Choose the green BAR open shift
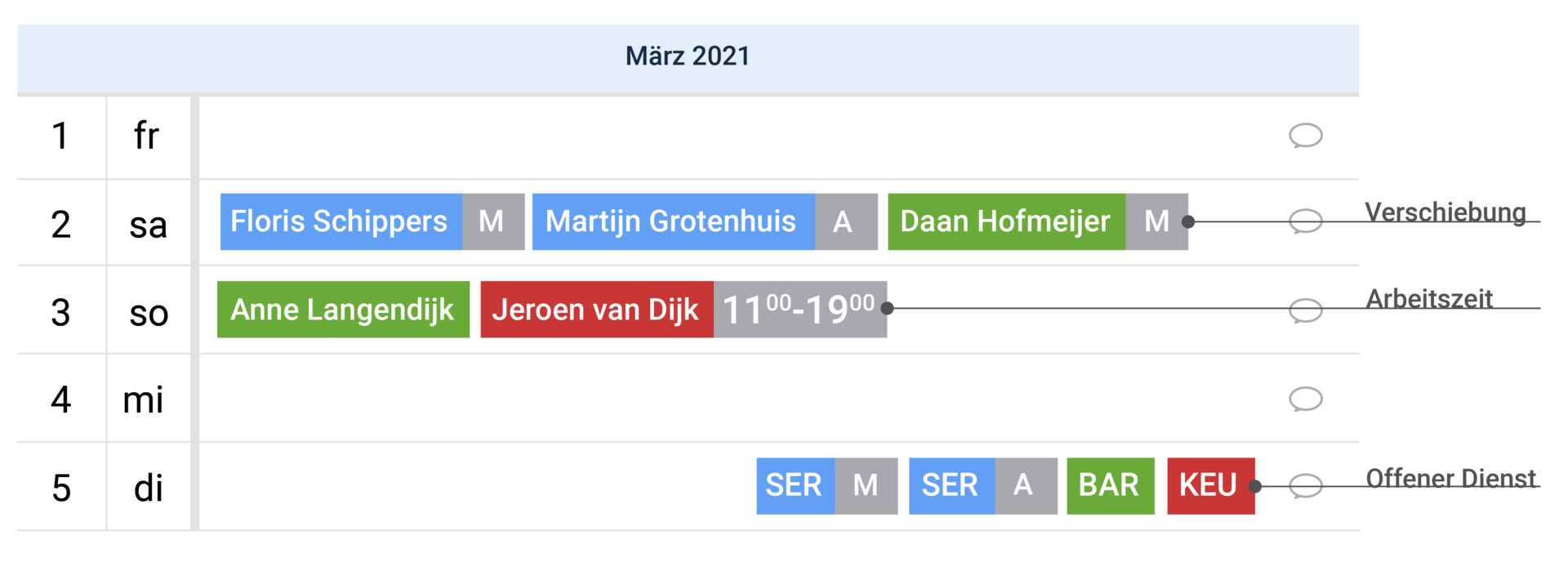1568x567 pixels. pos(1111,486)
